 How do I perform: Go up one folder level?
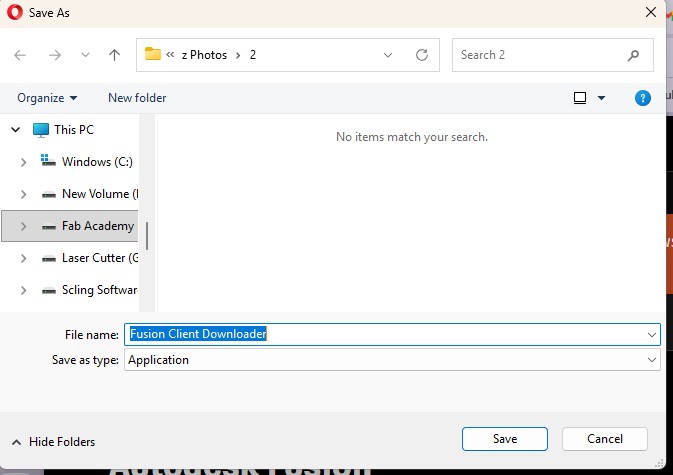coord(114,55)
